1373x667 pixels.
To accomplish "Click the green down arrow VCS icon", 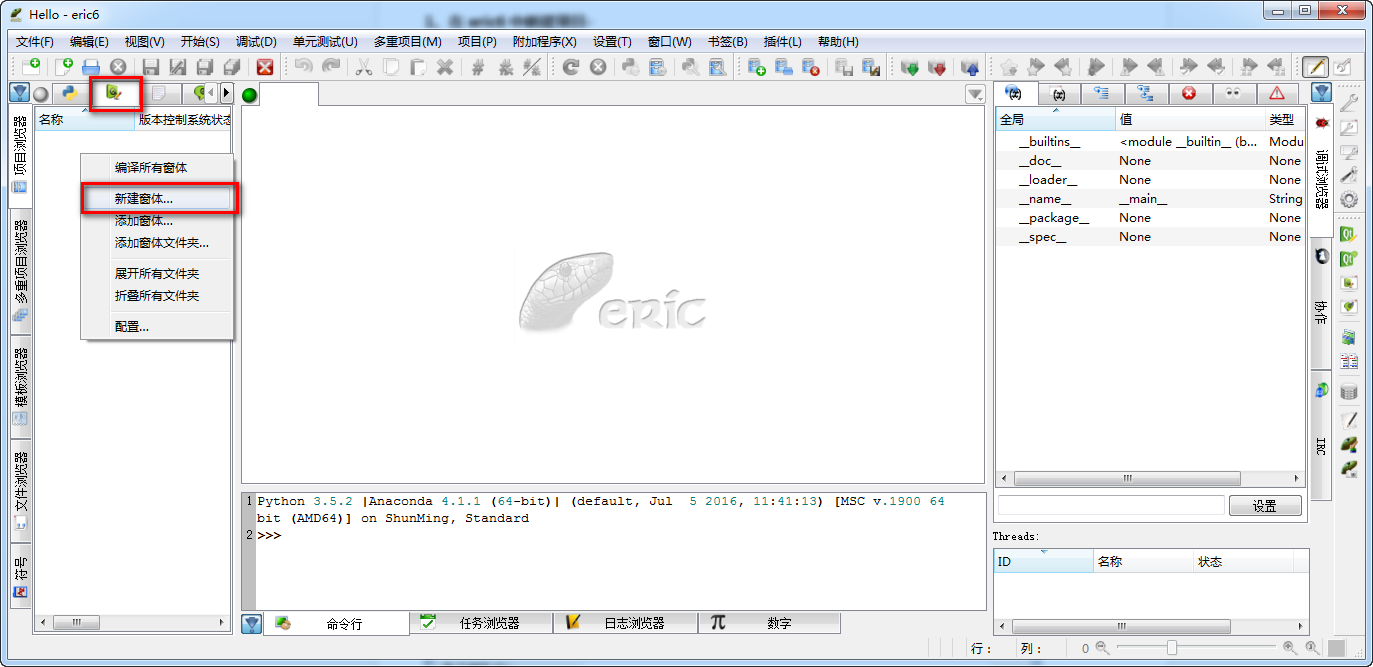I will [910, 67].
